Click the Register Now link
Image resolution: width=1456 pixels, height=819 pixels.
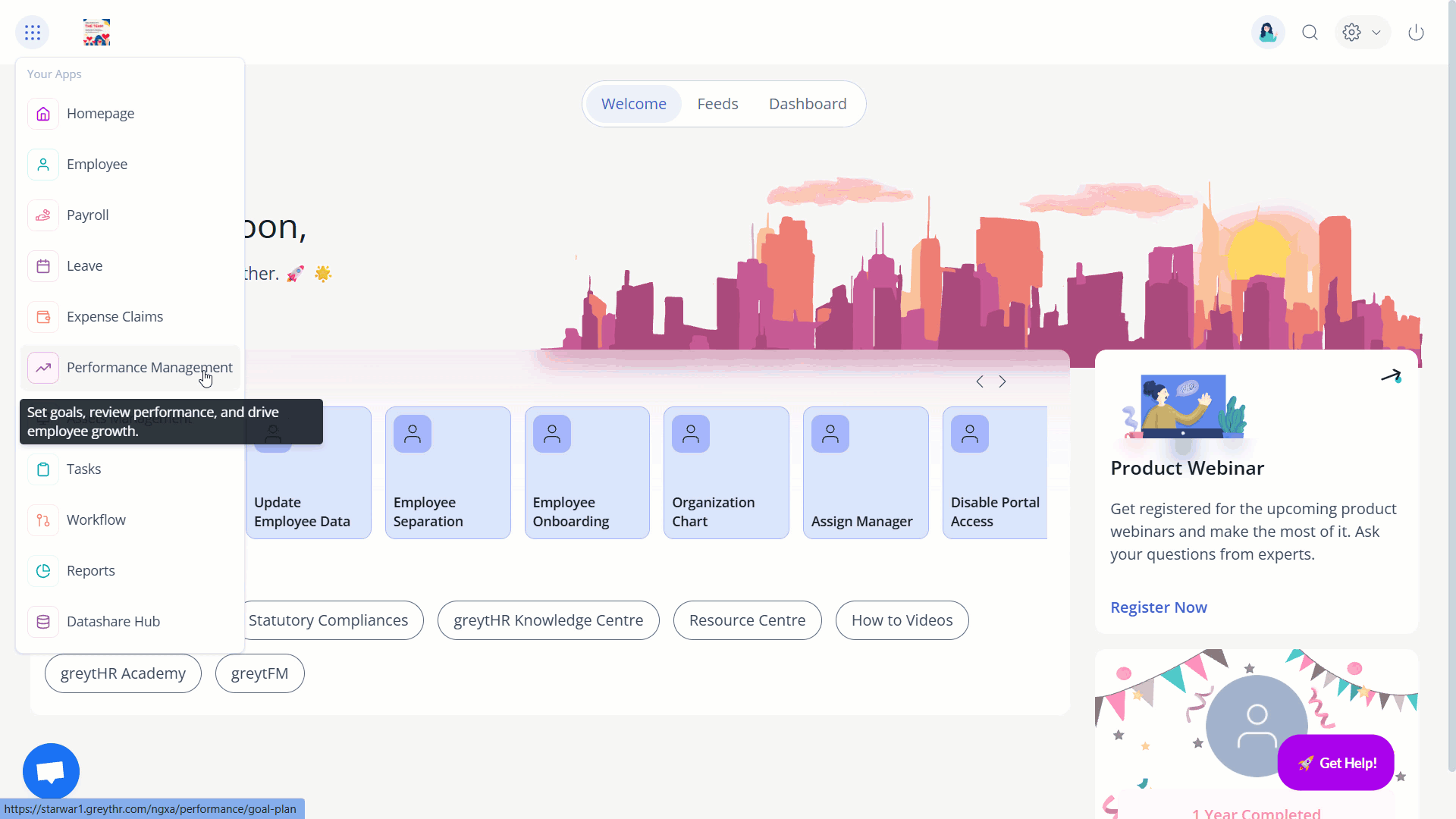1158,607
